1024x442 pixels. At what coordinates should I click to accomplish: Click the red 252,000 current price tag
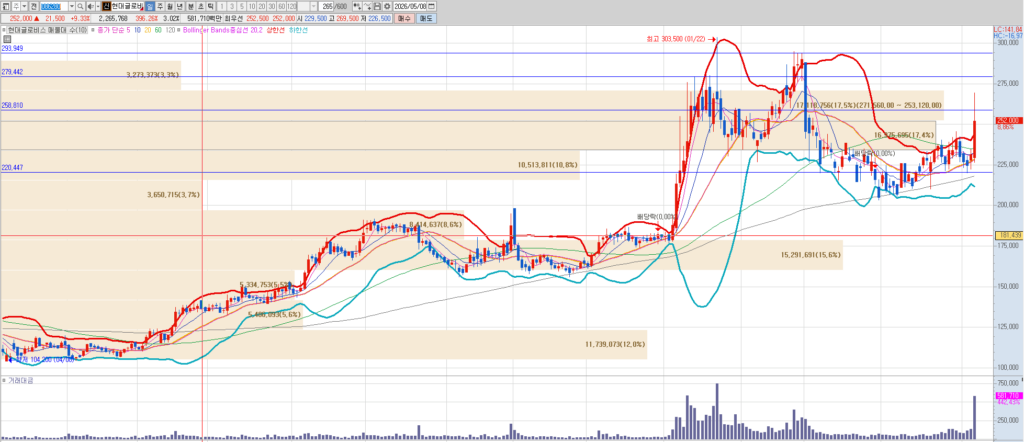(x=1008, y=120)
